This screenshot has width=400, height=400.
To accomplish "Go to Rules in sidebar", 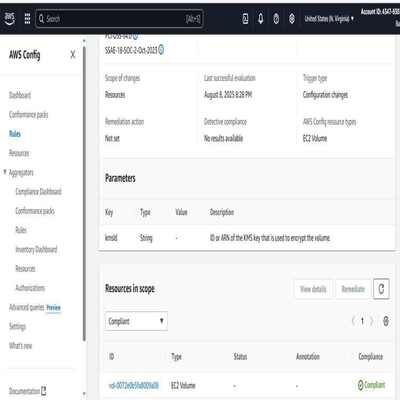I will pyautogui.click(x=15, y=134).
